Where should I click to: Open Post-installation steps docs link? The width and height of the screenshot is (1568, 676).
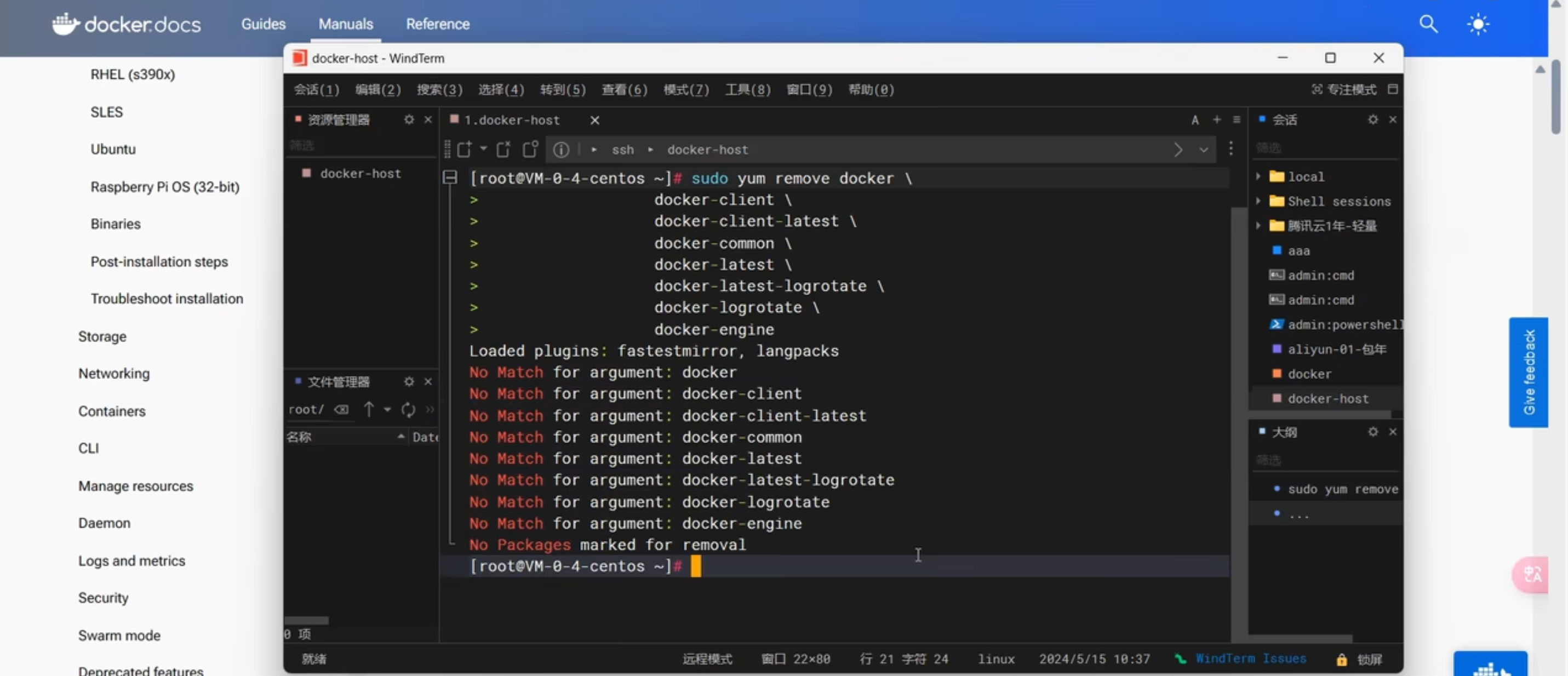pyautogui.click(x=159, y=262)
